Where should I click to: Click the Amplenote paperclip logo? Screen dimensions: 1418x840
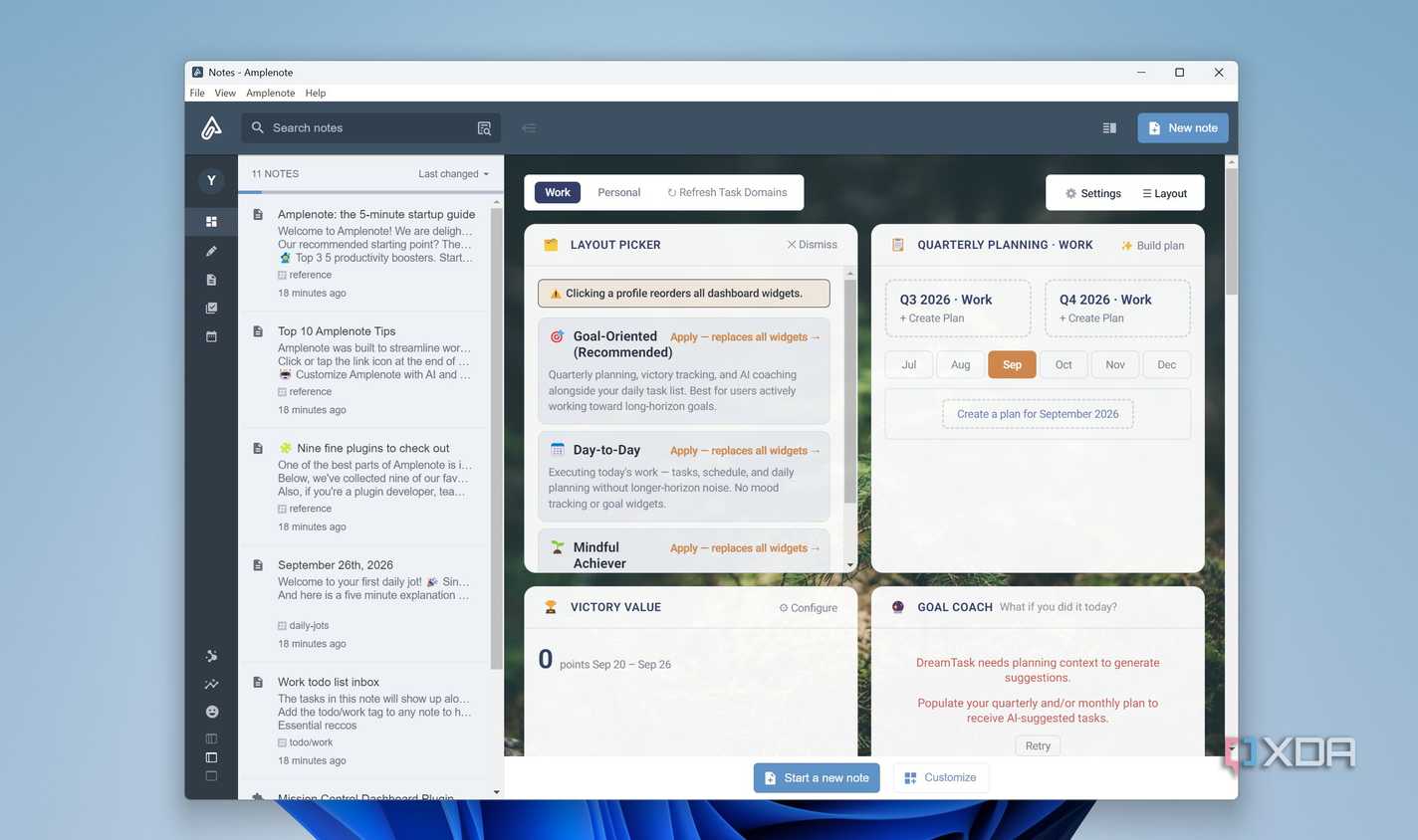pyautogui.click(x=211, y=127)
